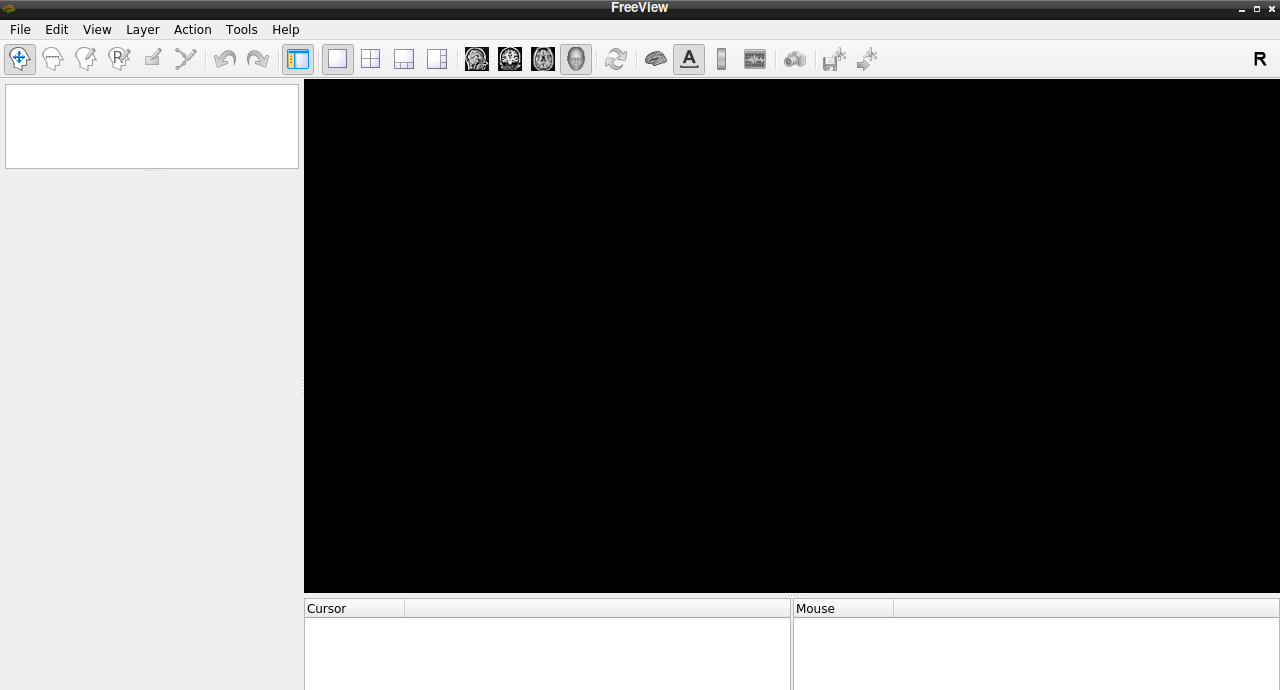Click inside the empty layer list box

pos(152,126)
